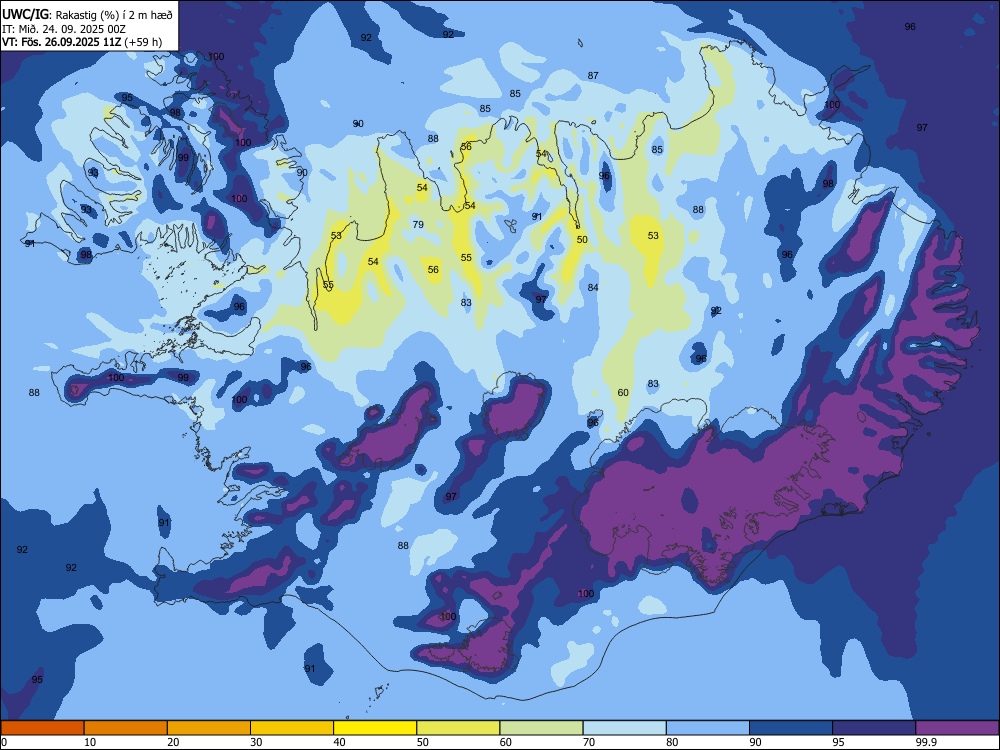This screenshot has width=1000, height=750.
Task: Click the legend tick label '80'
Action: [672, 742]
